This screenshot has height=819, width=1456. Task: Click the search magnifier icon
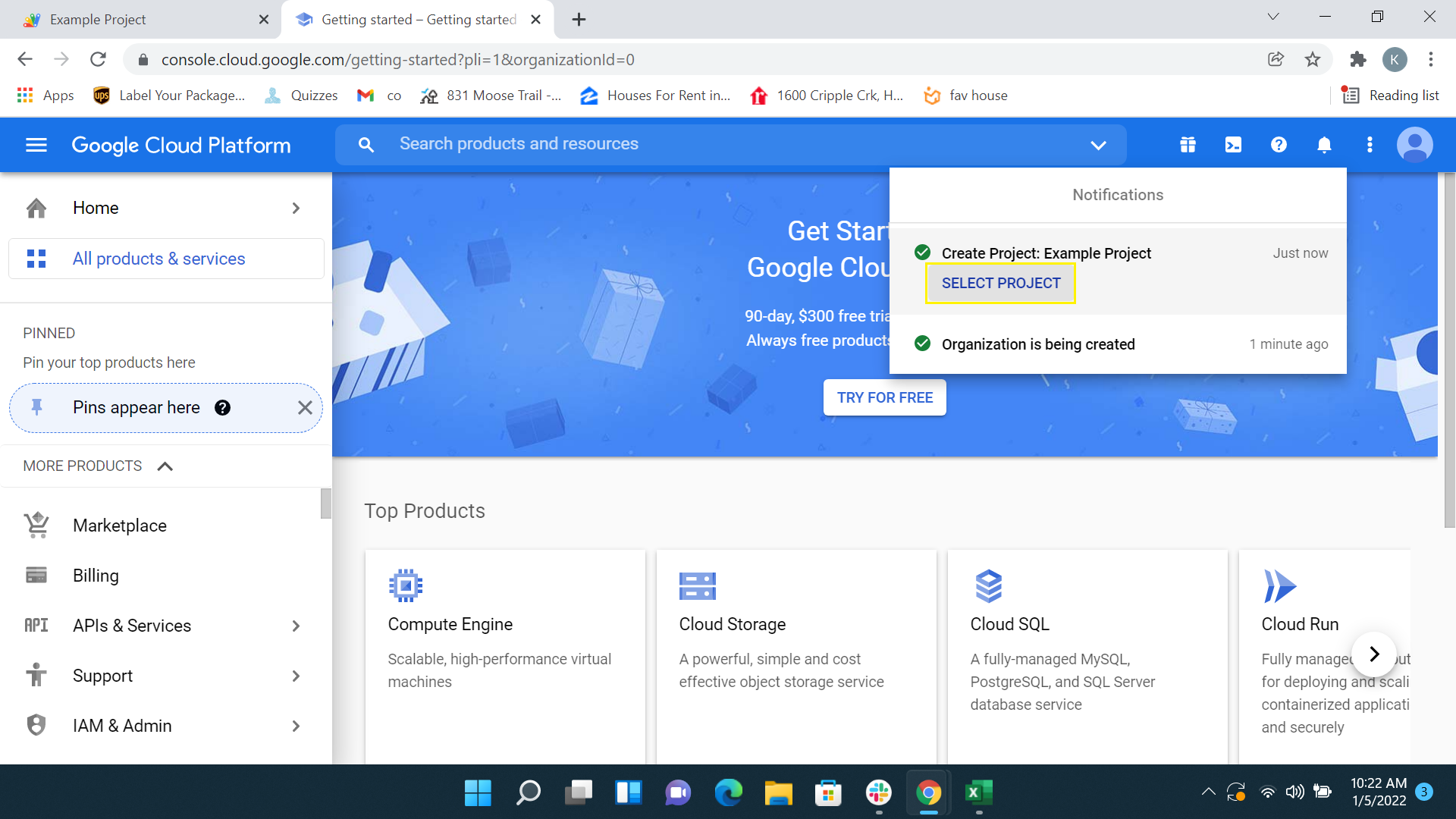click(366, 145)
